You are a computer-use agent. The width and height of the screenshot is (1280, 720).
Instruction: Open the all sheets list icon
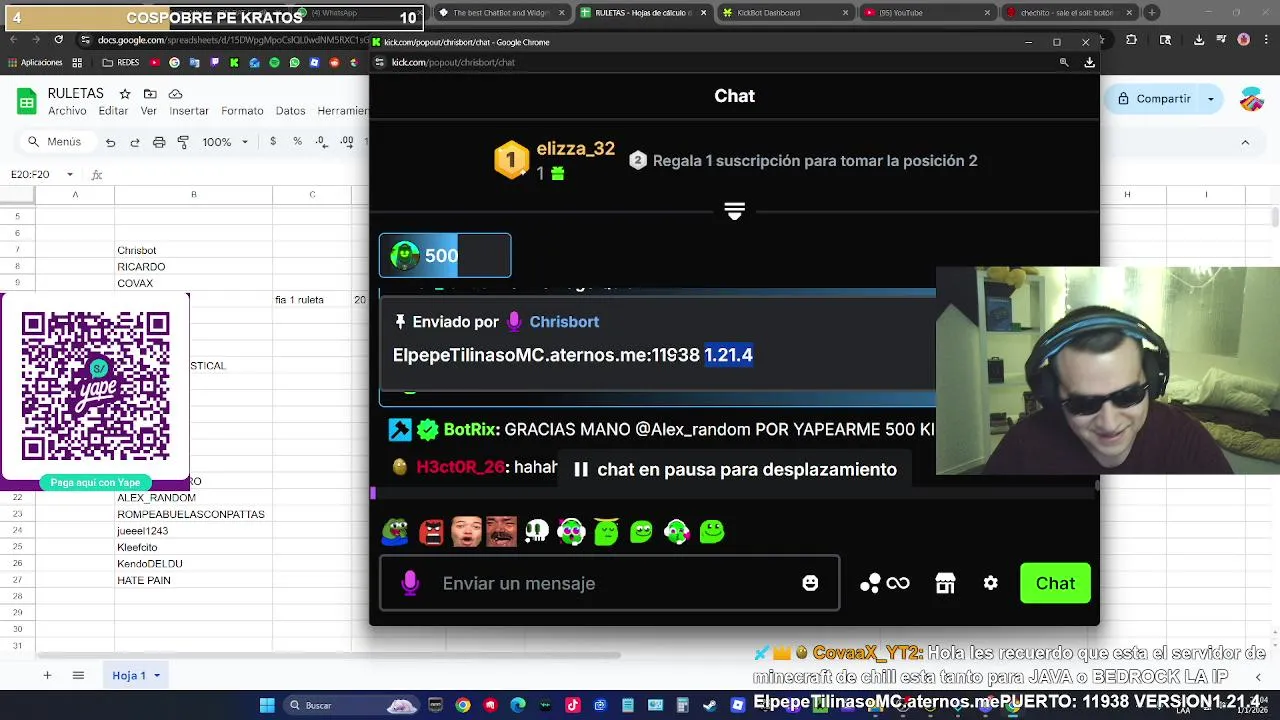point(78,676)
